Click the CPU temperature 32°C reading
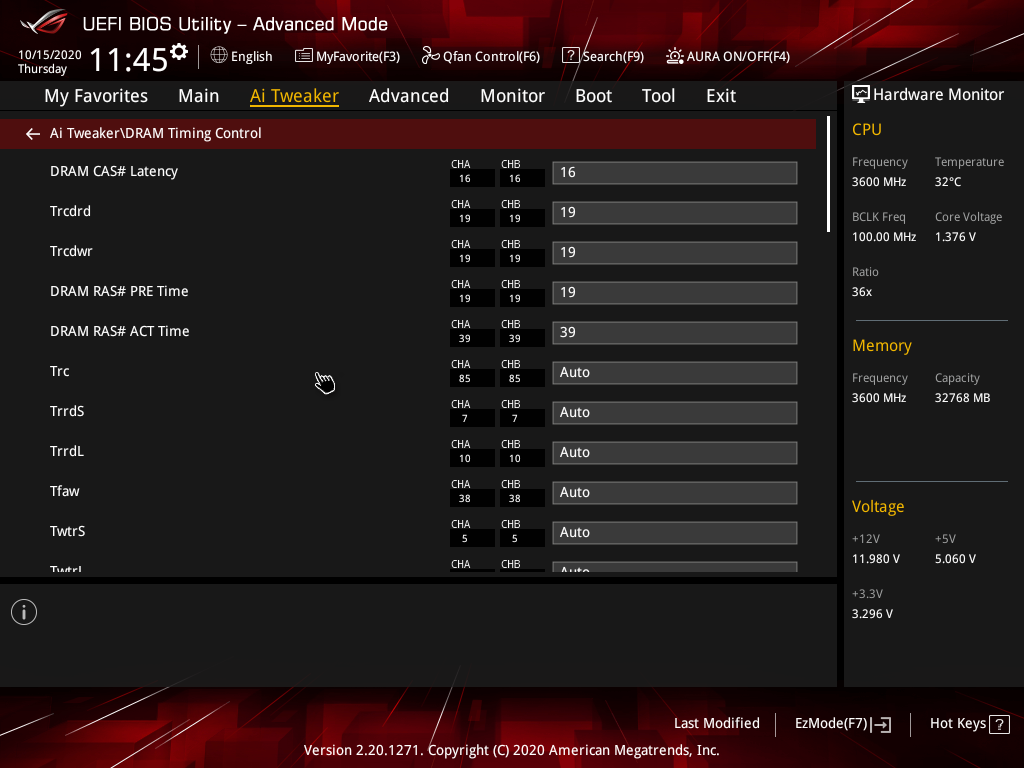This screenshot has width=1024, height=768. tap(948, 182)
